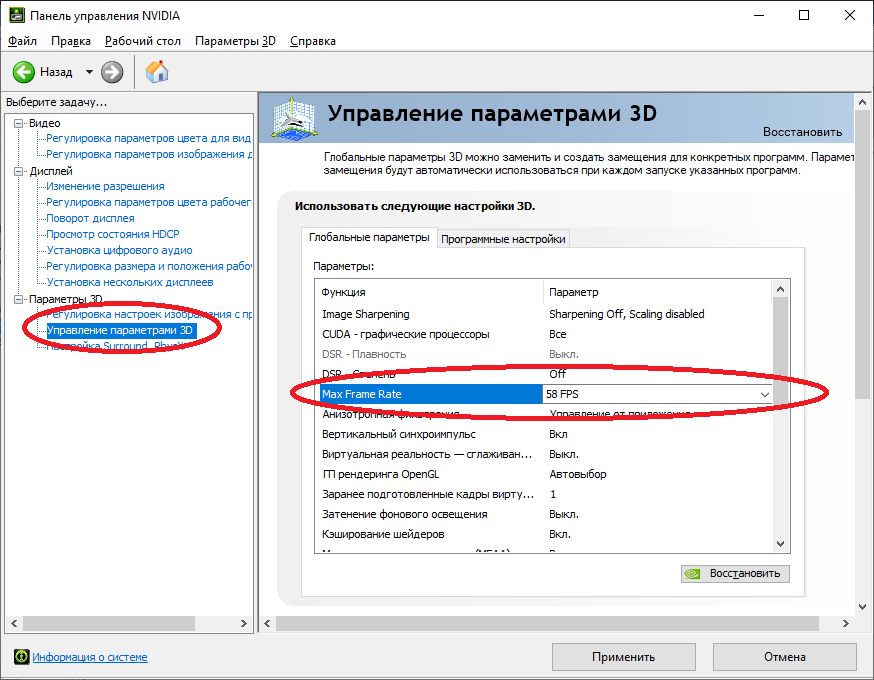Click the Forward arrow icon
874x680 pixels.
pos(112,72)
